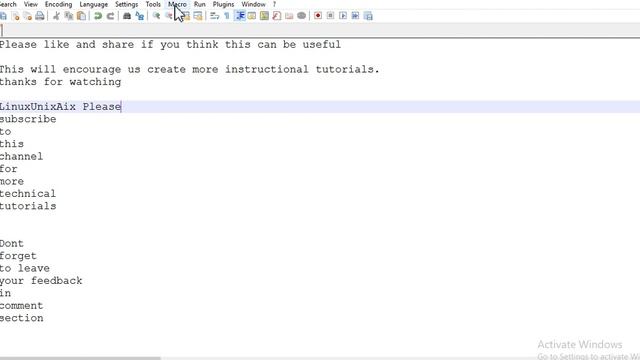
Task: Close the current document via toolbar
Action: point(16,16)
